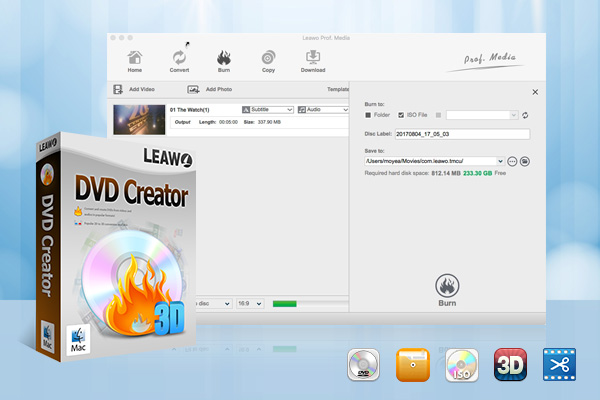The width and height of the screenshot is (600, 400).
Task: Open the Template tab
Action: [338, 89]
